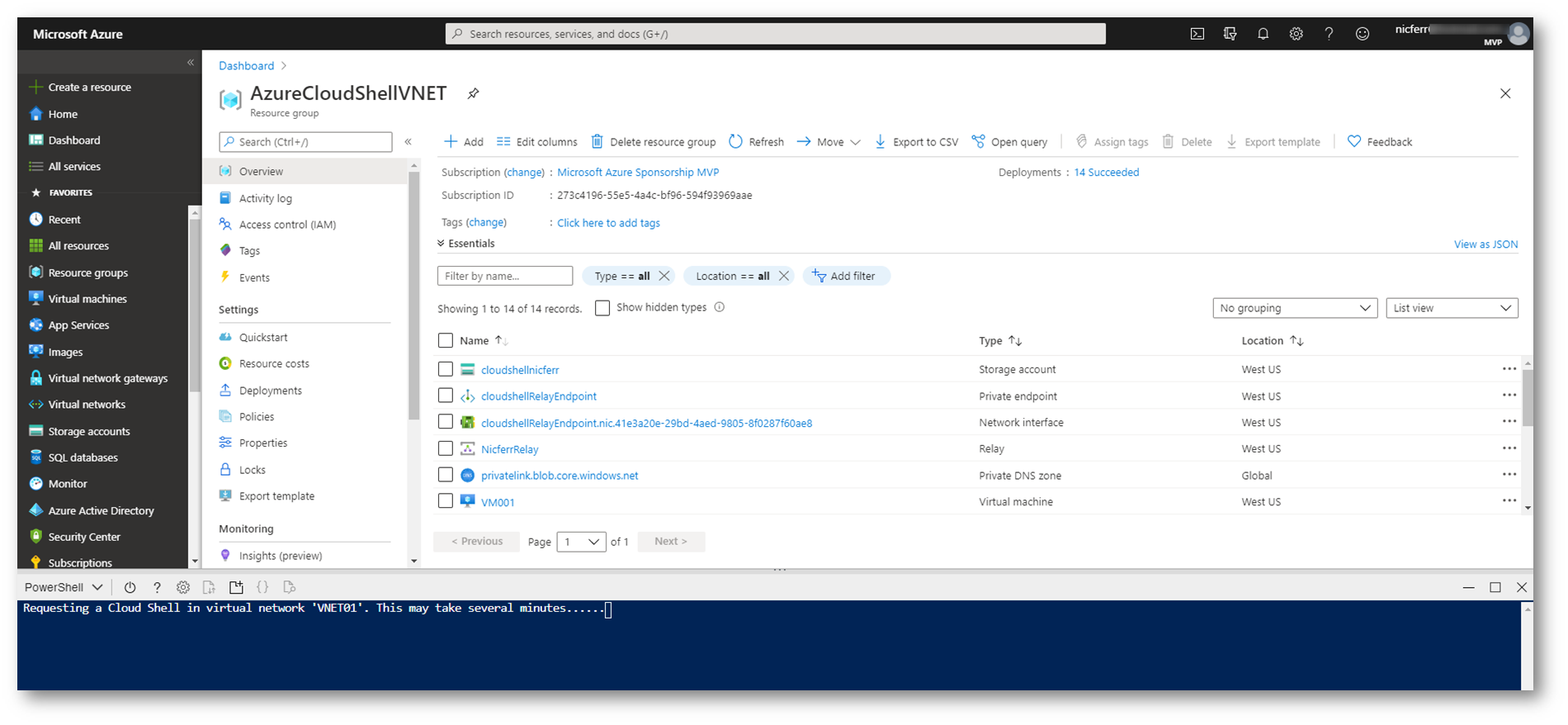This screenshot has width=1568, height=725.
Task: Open ellipsis menu for NicferrRelay row
Action: [x=1509, y=448]
